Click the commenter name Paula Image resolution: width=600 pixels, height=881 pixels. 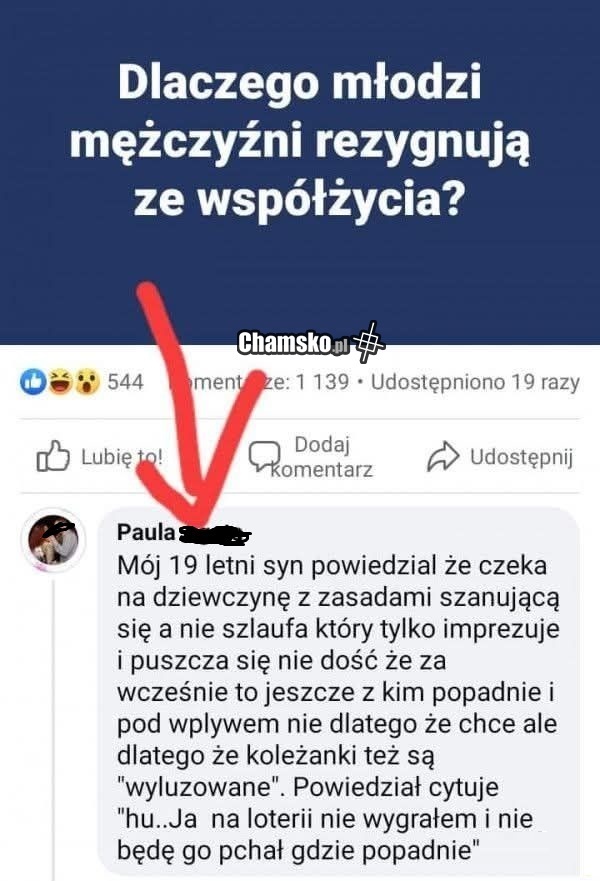coord(146,532)
